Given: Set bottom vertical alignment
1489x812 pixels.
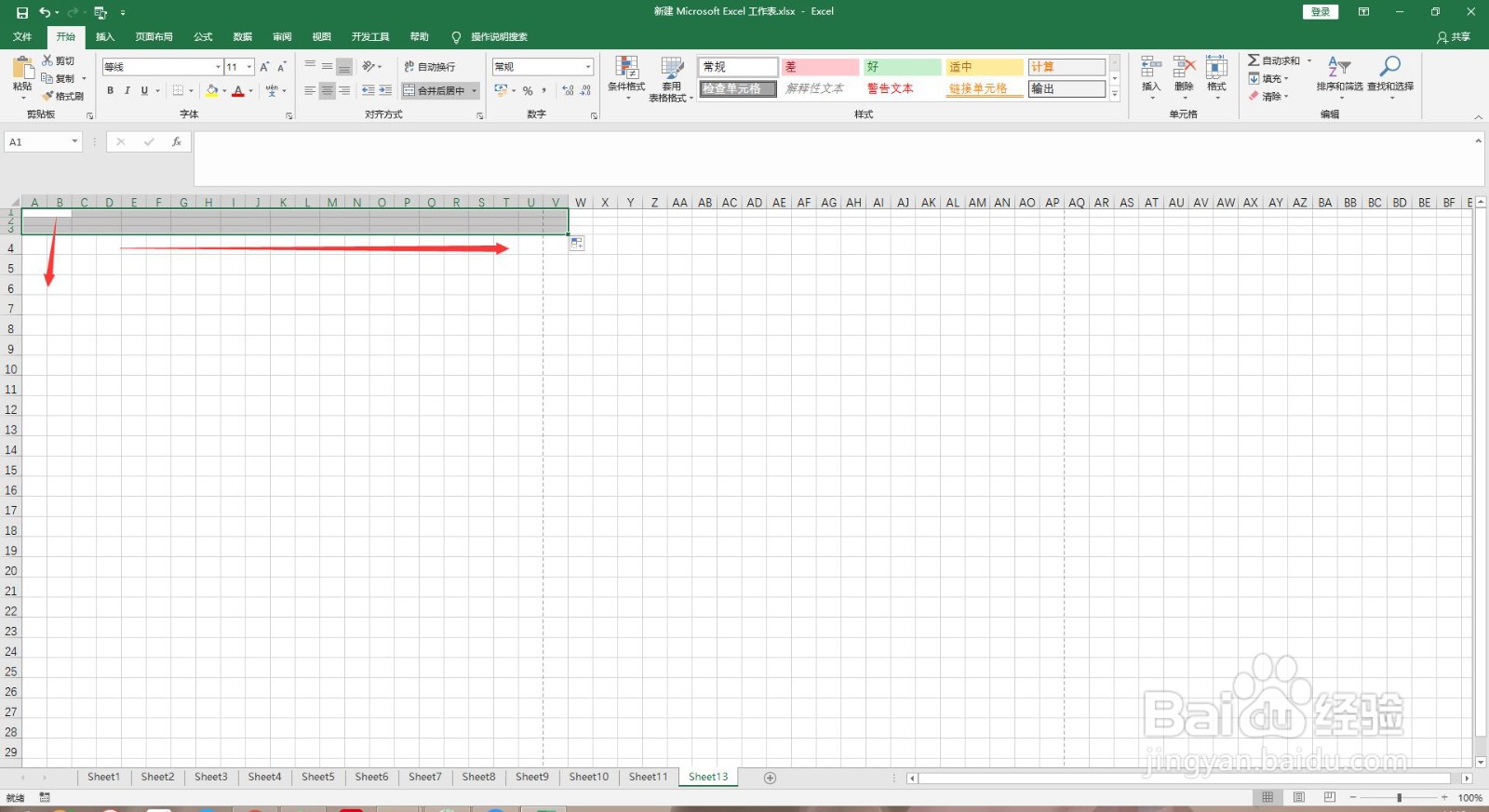Looking at the screenshot, I should [x=344, y=66].
